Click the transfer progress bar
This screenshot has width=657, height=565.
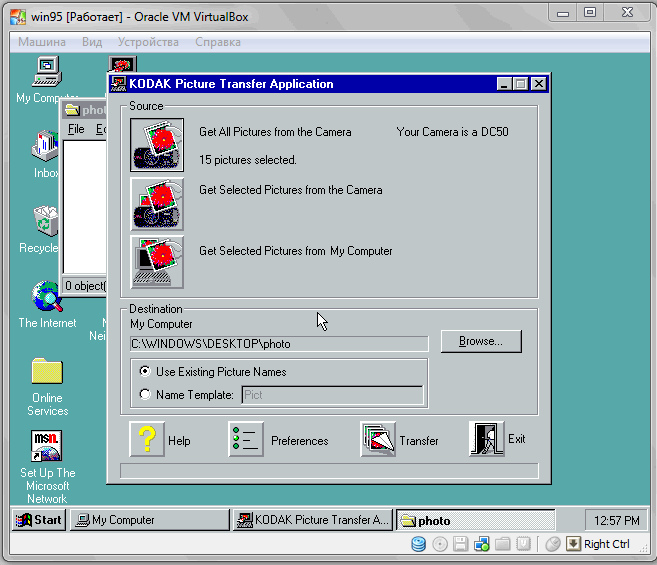point(329,471)
